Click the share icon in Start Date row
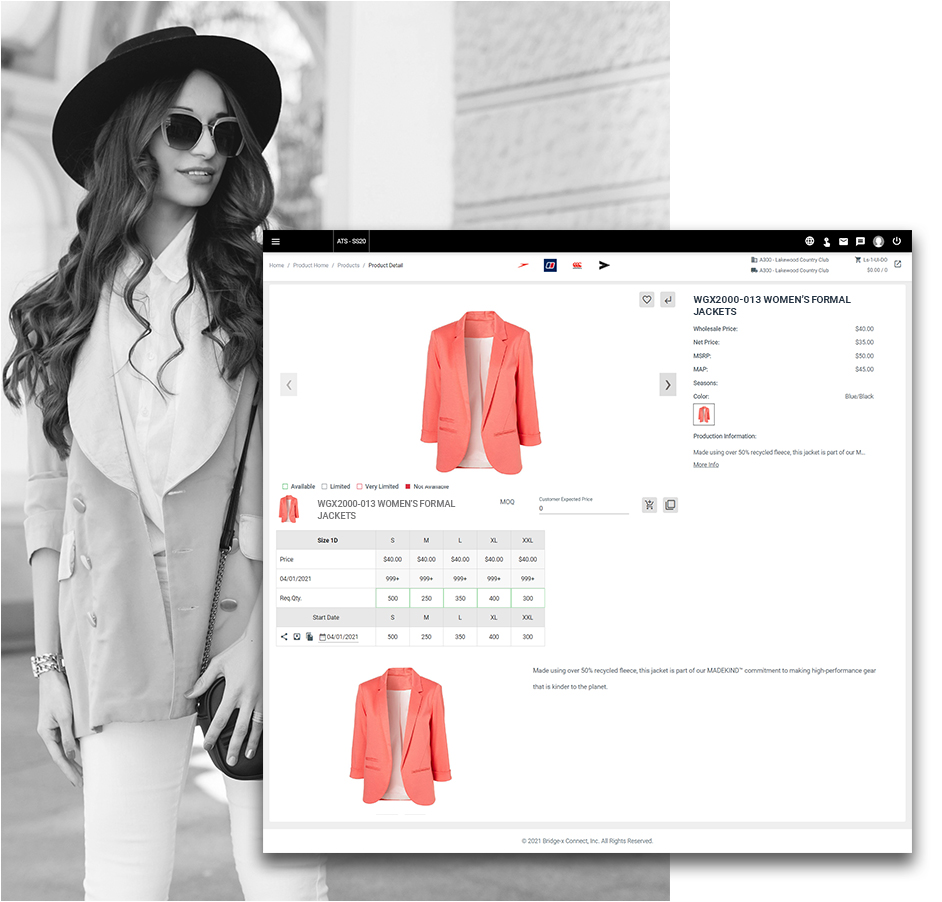Image resolution: width=942 pixels, height=902 pixels. (x=284, y=636)
